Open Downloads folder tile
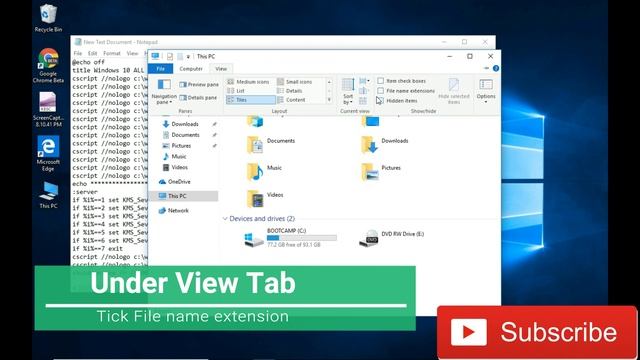 385,144
